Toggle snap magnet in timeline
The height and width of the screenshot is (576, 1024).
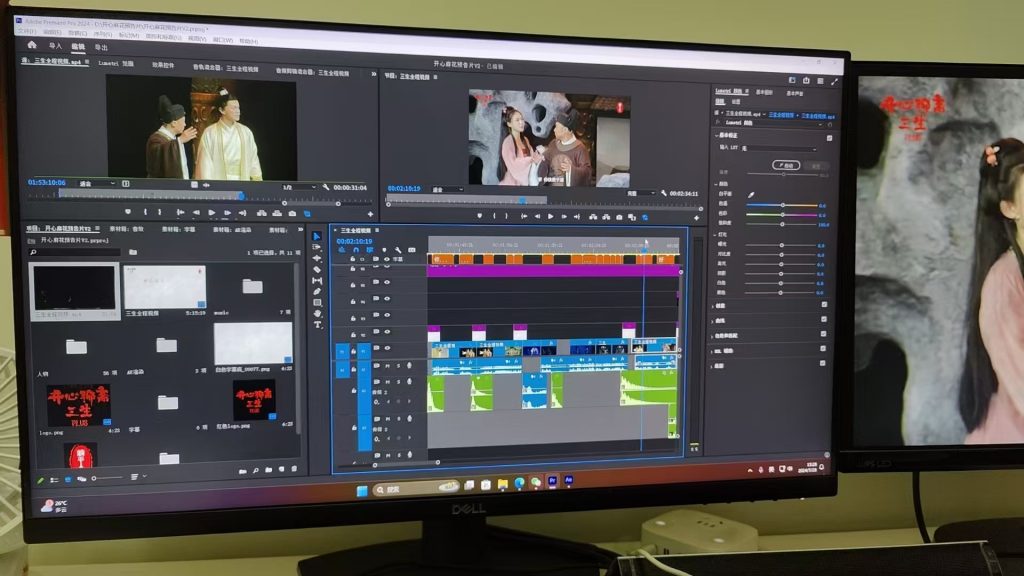(356, 250)
